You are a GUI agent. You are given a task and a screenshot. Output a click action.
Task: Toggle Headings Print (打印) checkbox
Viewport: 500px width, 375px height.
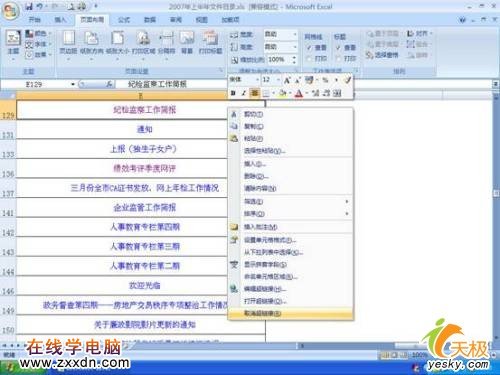[x=338, y=59]
